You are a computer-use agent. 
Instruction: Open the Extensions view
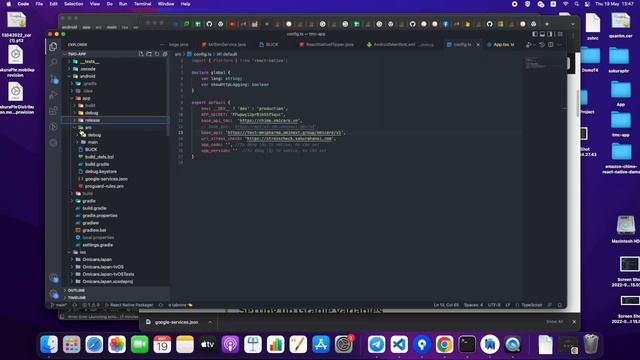pyautogui.click(x=53, y=111)
